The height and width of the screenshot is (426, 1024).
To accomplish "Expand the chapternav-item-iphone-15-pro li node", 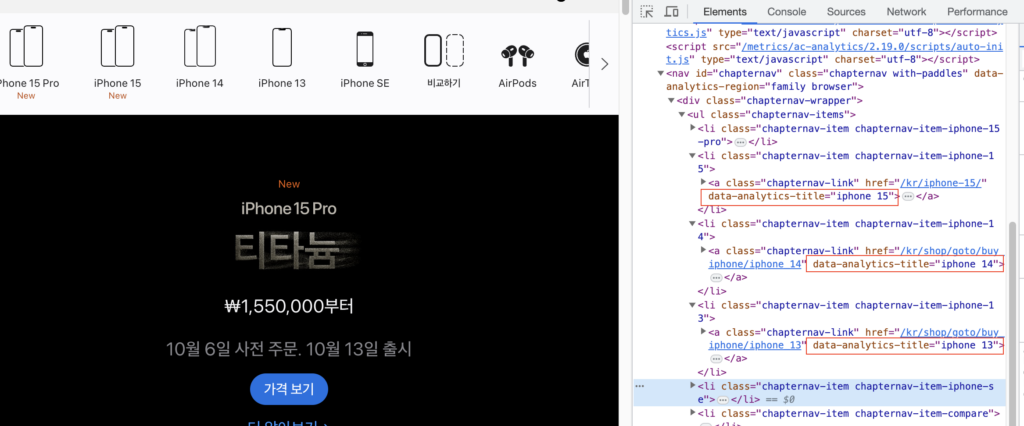I will pos(692,128).
